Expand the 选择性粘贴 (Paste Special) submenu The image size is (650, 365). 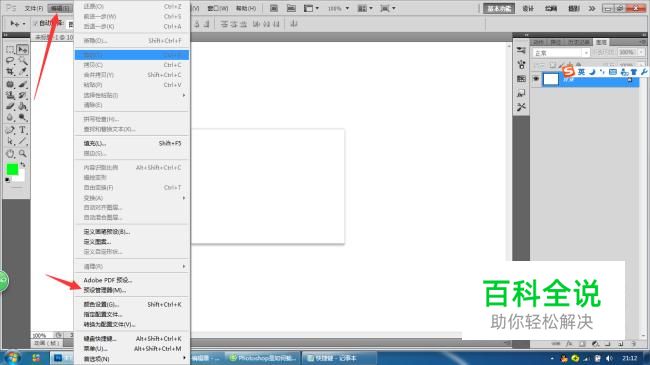coord(131,95)
